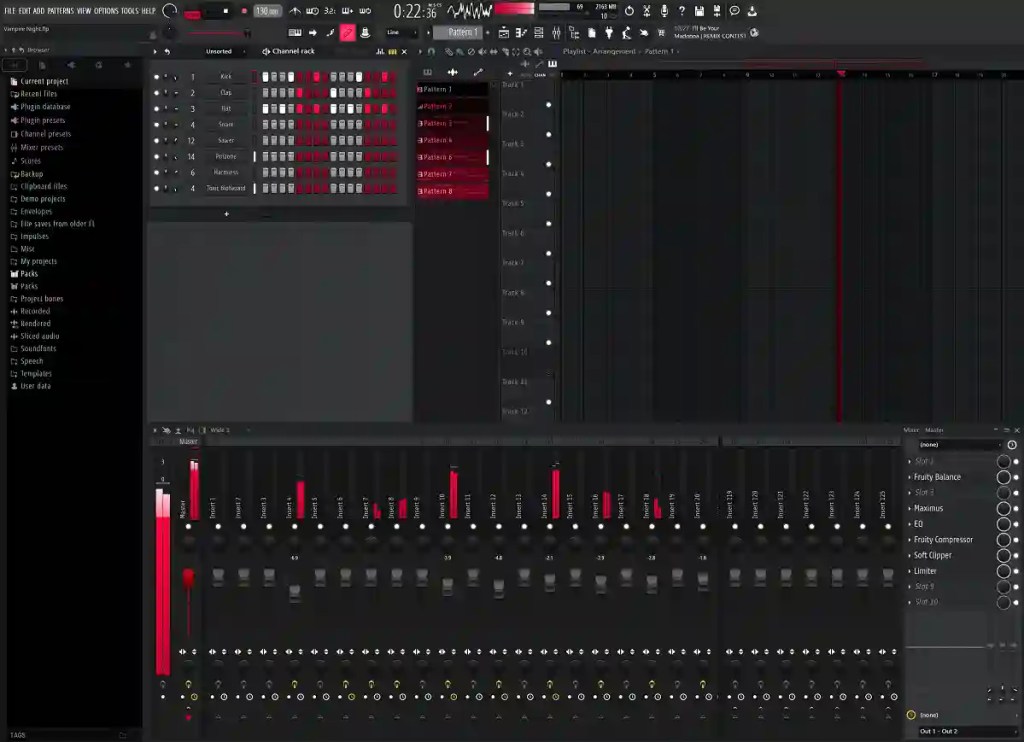Screen dimensions: 1024x742
Task: Mute the Kick channel
Action: pos(156,76)
